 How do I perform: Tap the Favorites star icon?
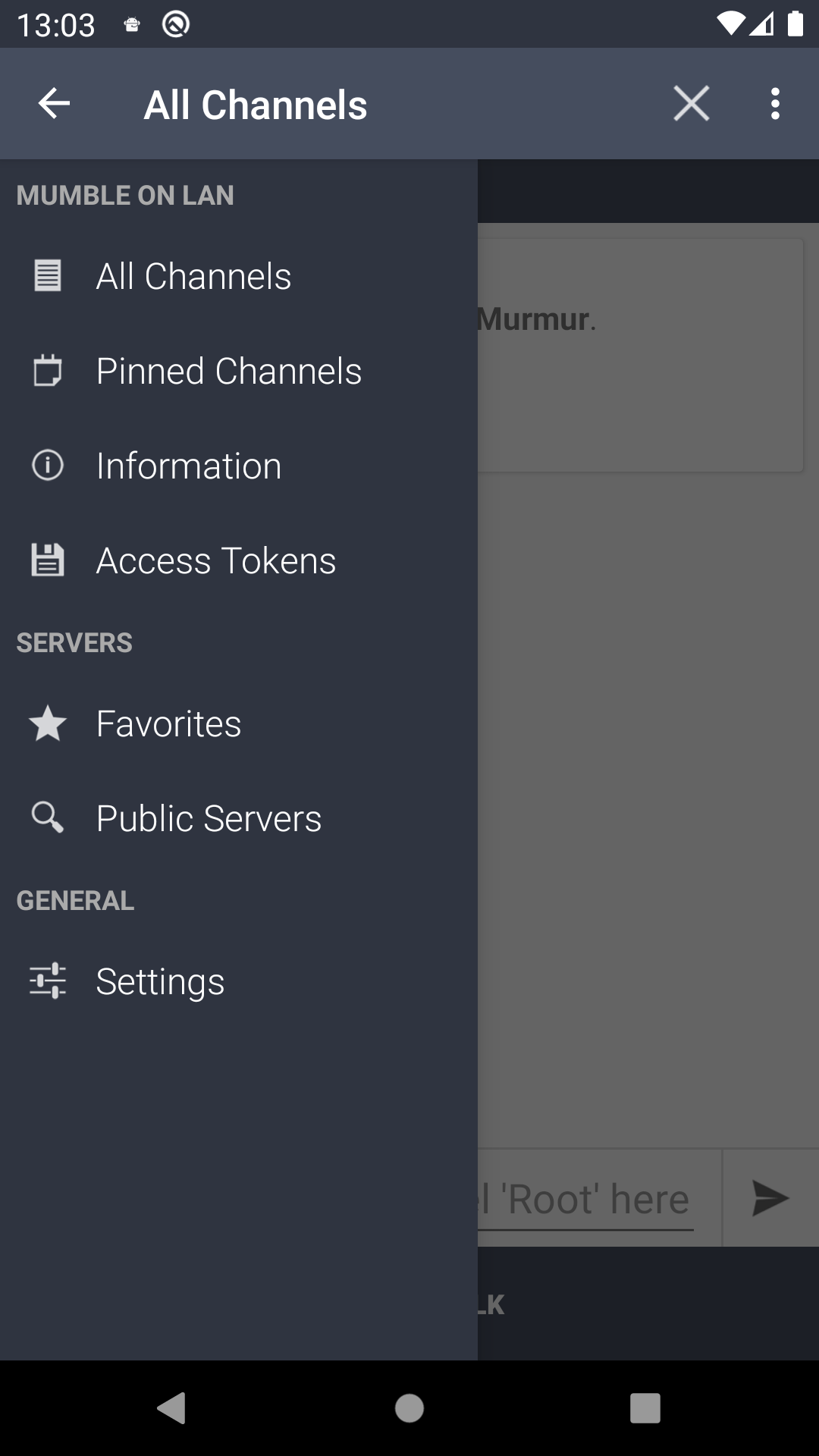[48, 723]
